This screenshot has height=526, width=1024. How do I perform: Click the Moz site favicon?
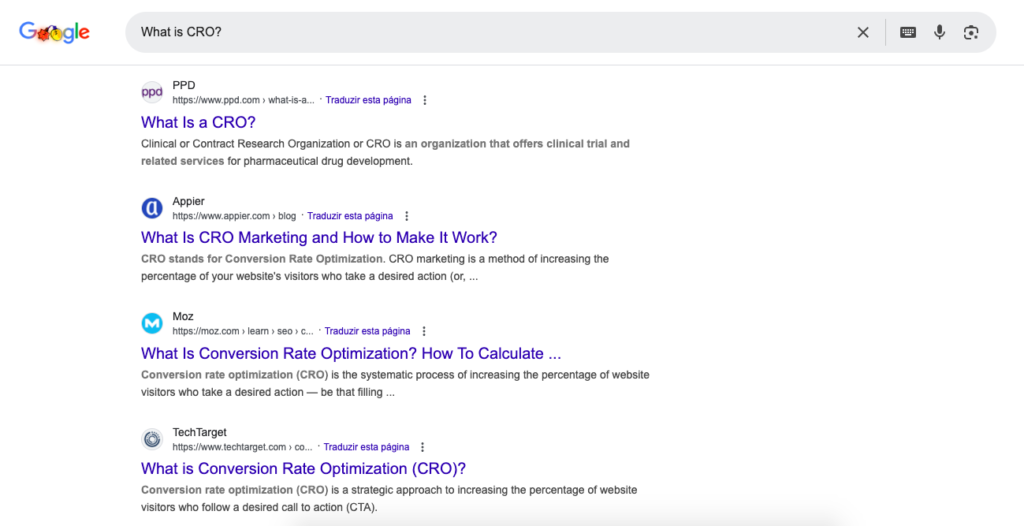click(152, 323)
